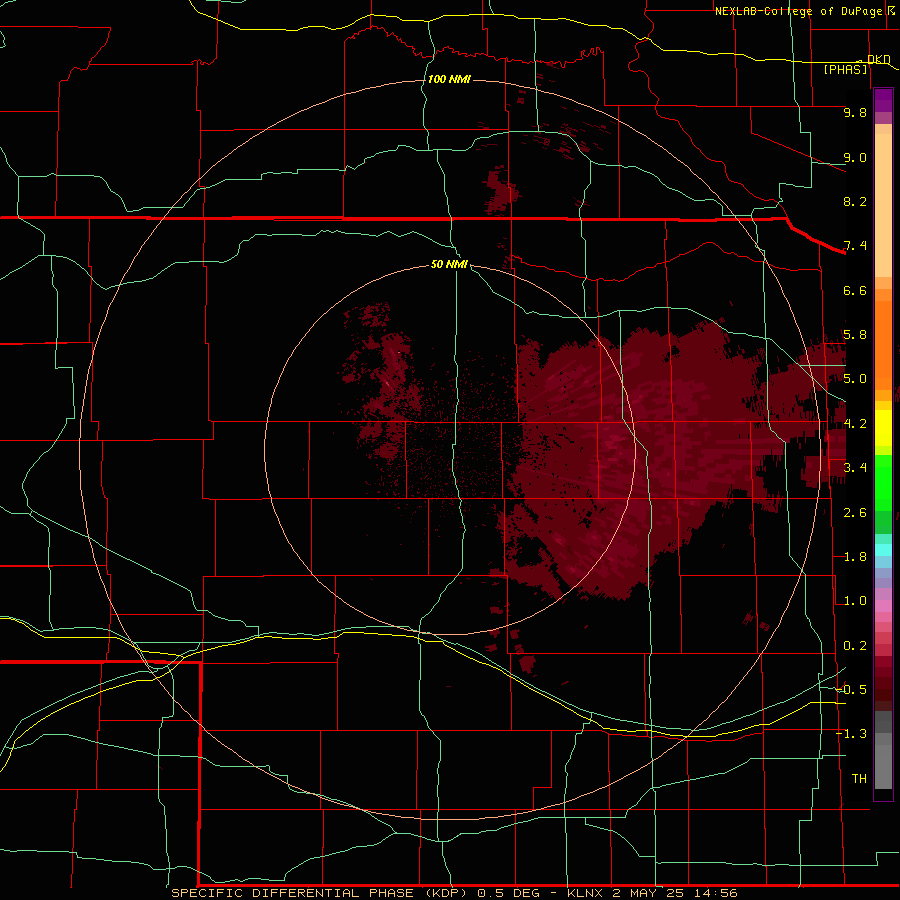The image size is (900, 900).
Task: Click the 3.4 value on color scale
Action: click(855, 468)
